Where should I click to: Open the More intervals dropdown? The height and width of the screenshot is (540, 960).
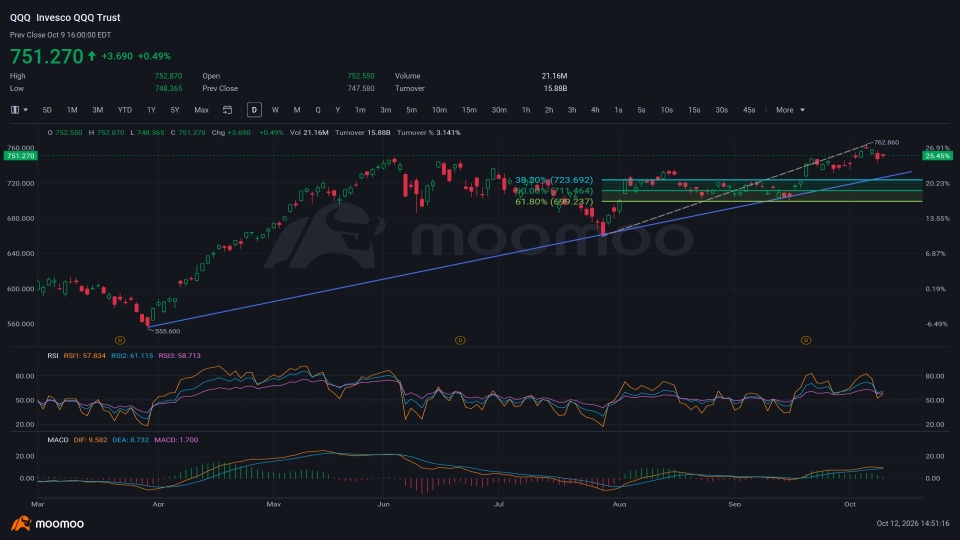pos(790,110)
